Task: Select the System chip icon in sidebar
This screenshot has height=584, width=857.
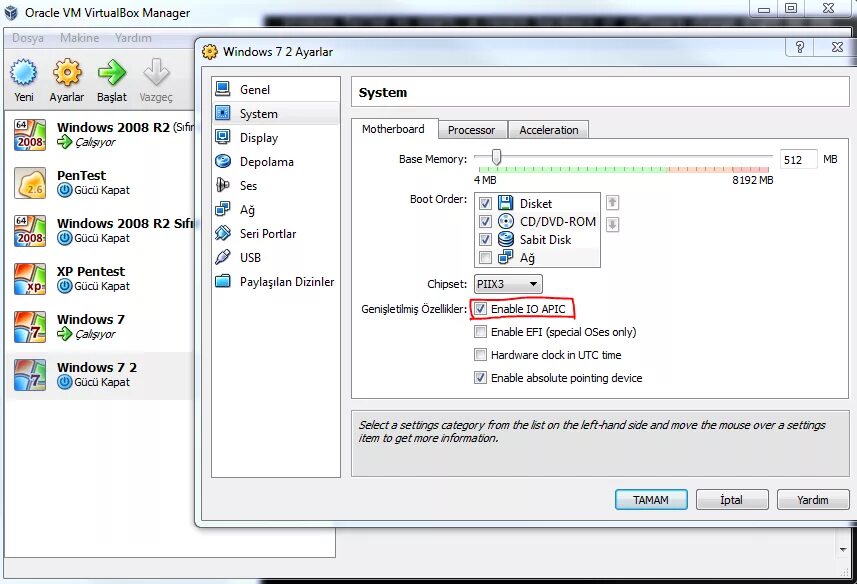Action: [x=223, y=113]
